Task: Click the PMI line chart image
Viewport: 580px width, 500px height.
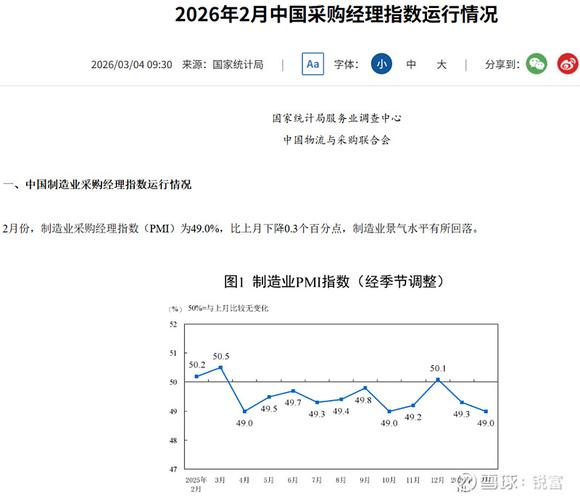Action: point(333,398)
